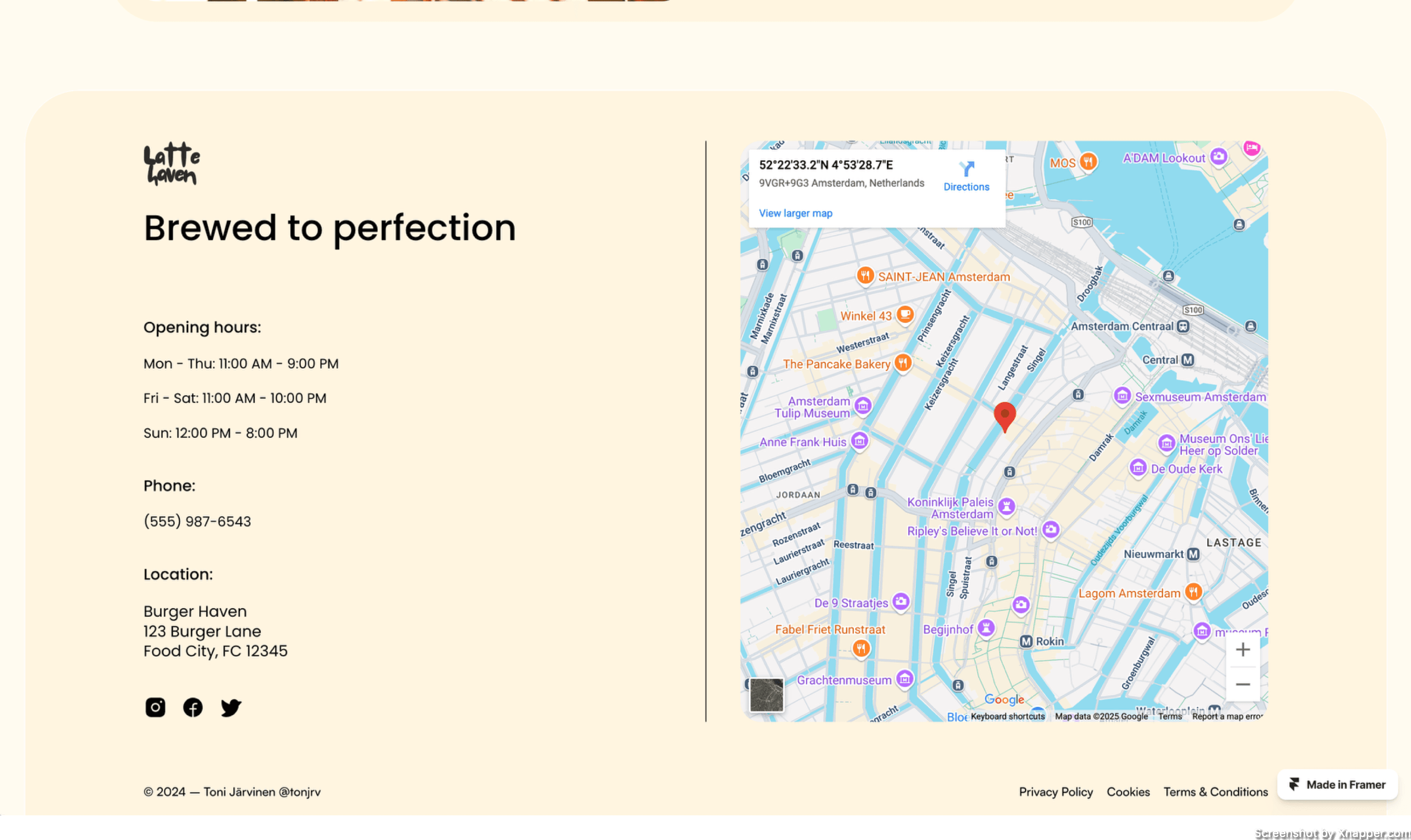Click Report a map error link

[1227, 716]
